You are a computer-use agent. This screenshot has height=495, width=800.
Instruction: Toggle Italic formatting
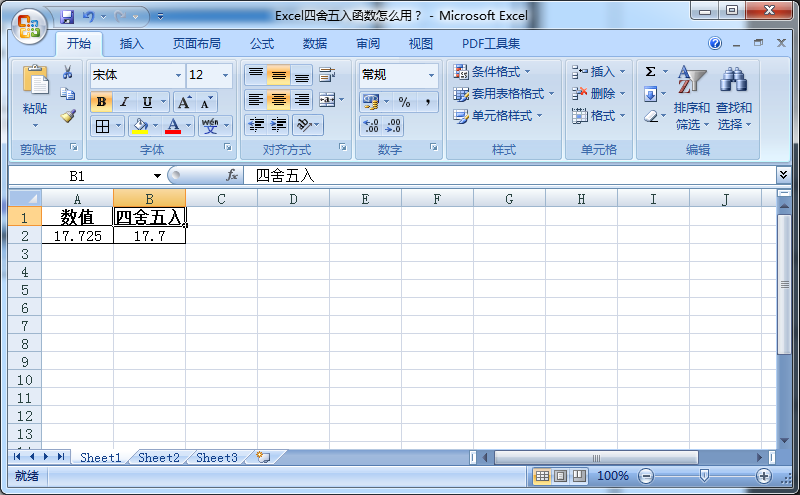(124, 102)
